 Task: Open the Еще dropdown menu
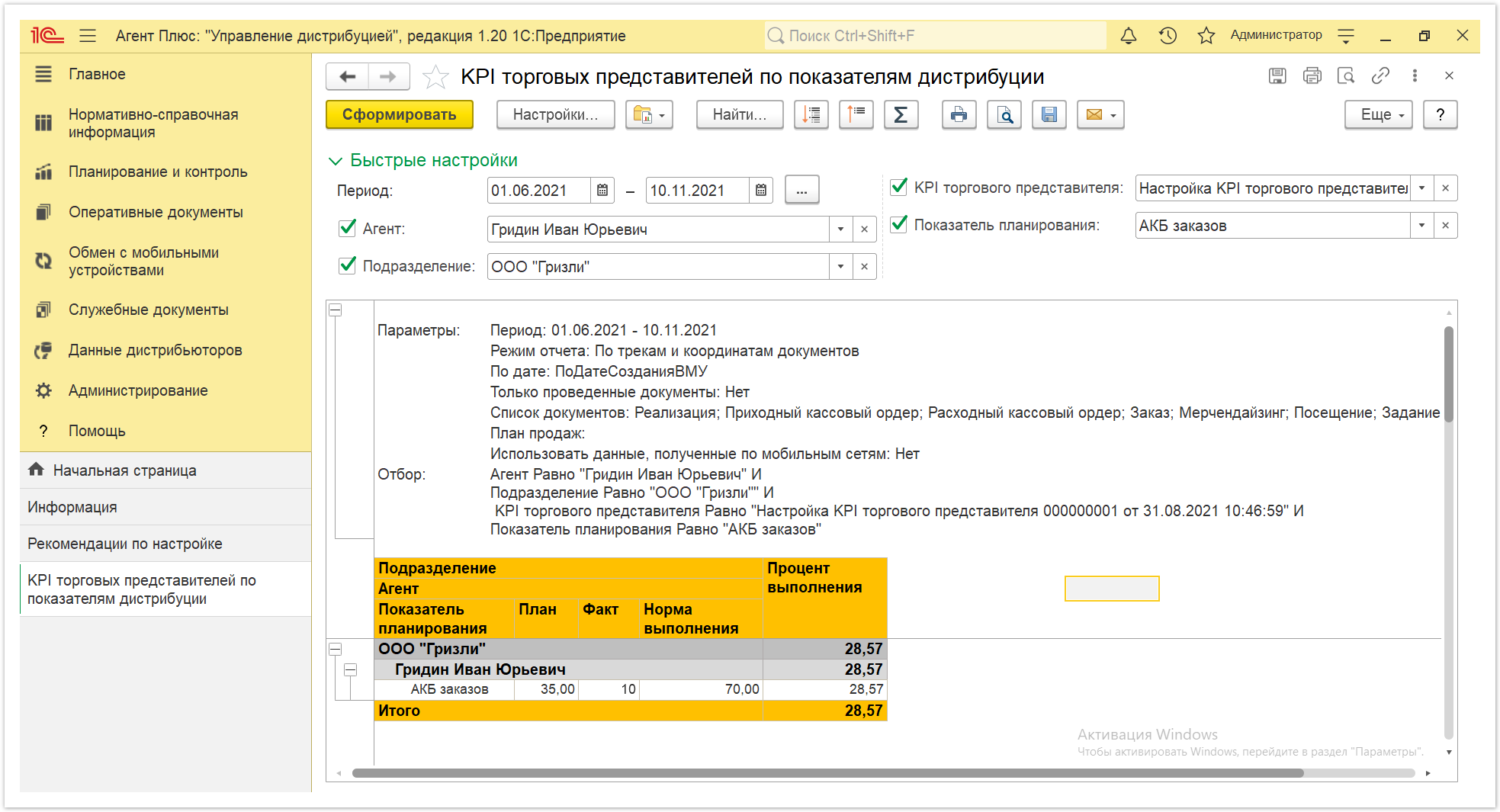point(1379,115)
